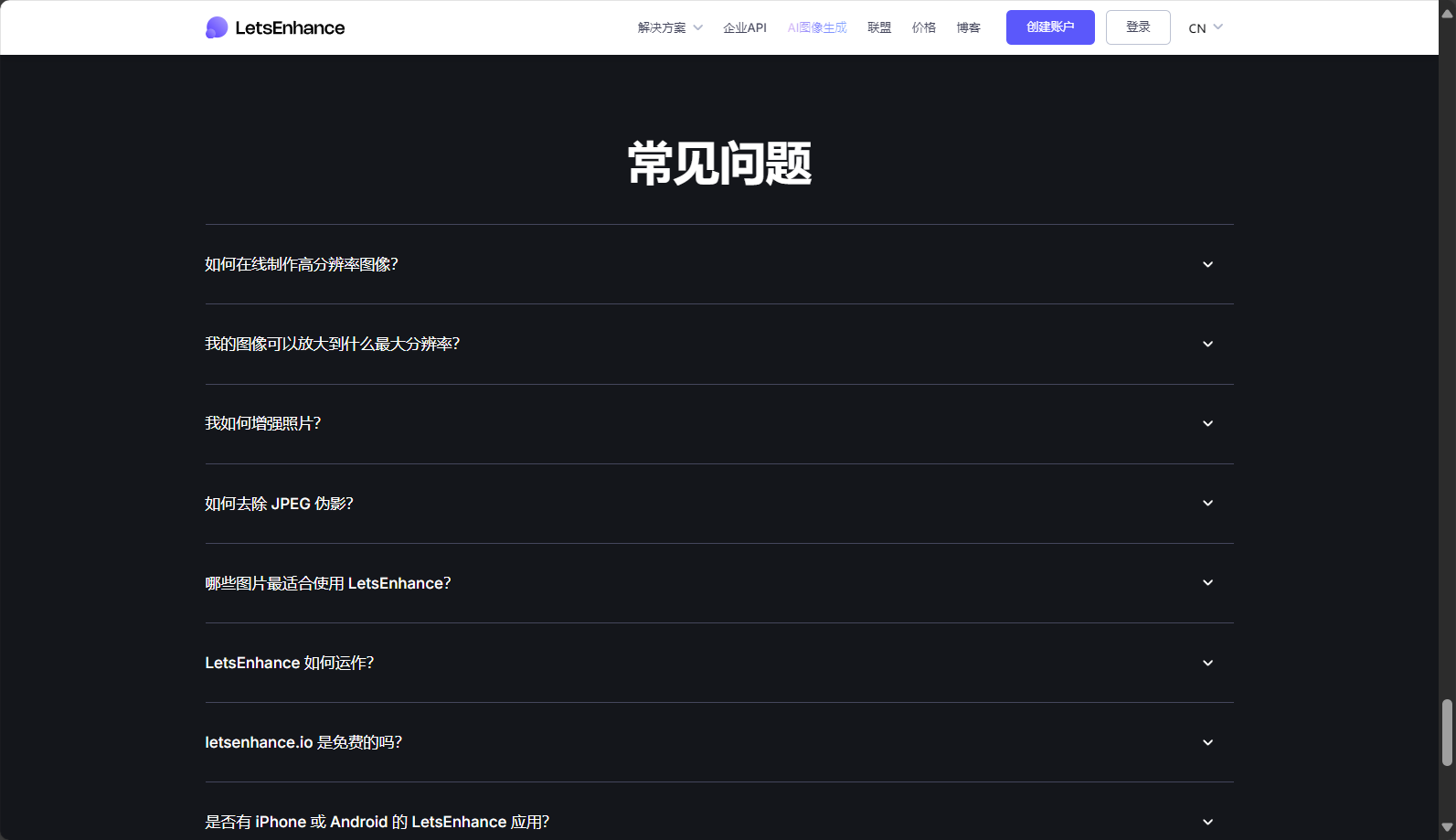Click question text 如何去除 JPEG 伪影?
This screenshot has height=840, width=1456.
(279, 504)
